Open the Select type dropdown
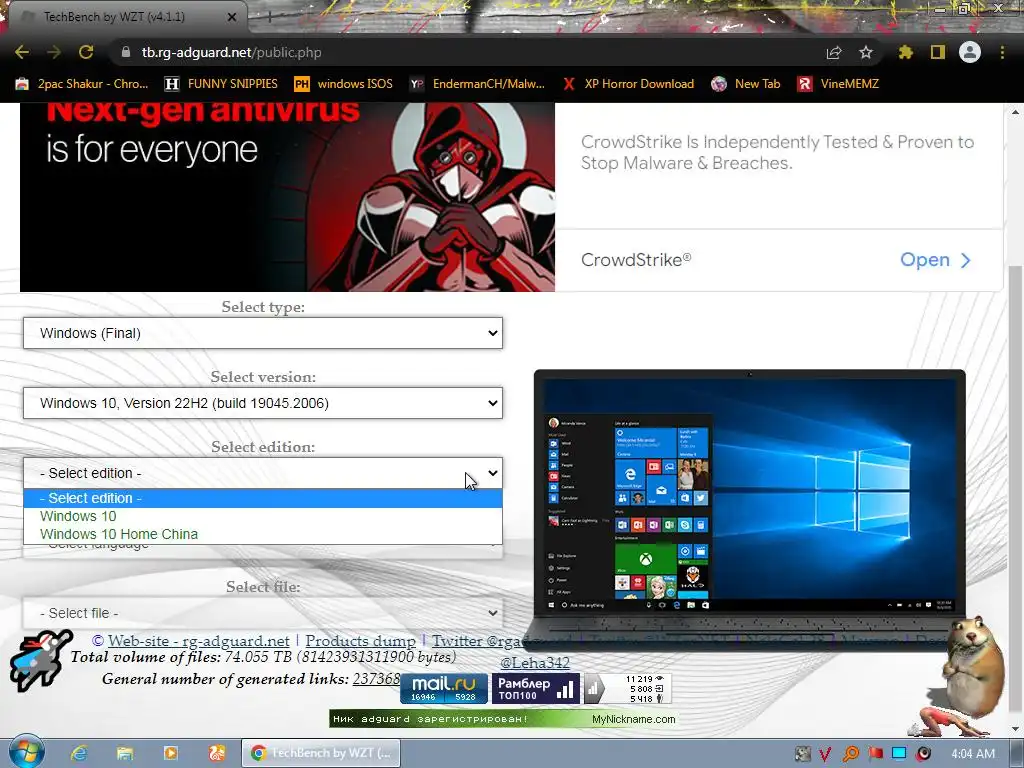This screenshot has width=1024, height=768. click(x=263, y=333)
